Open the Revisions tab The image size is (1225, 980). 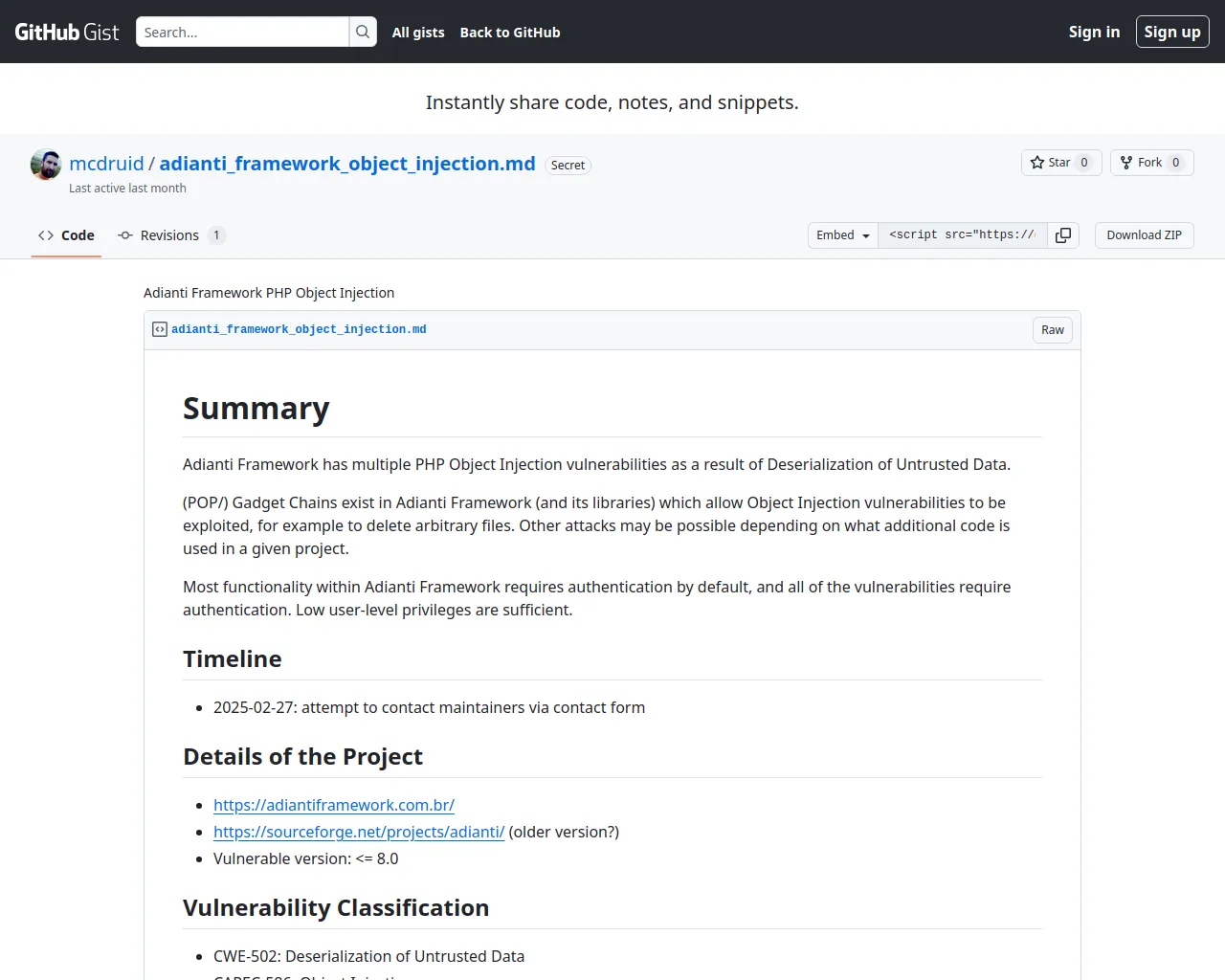[x=170, y=235]
